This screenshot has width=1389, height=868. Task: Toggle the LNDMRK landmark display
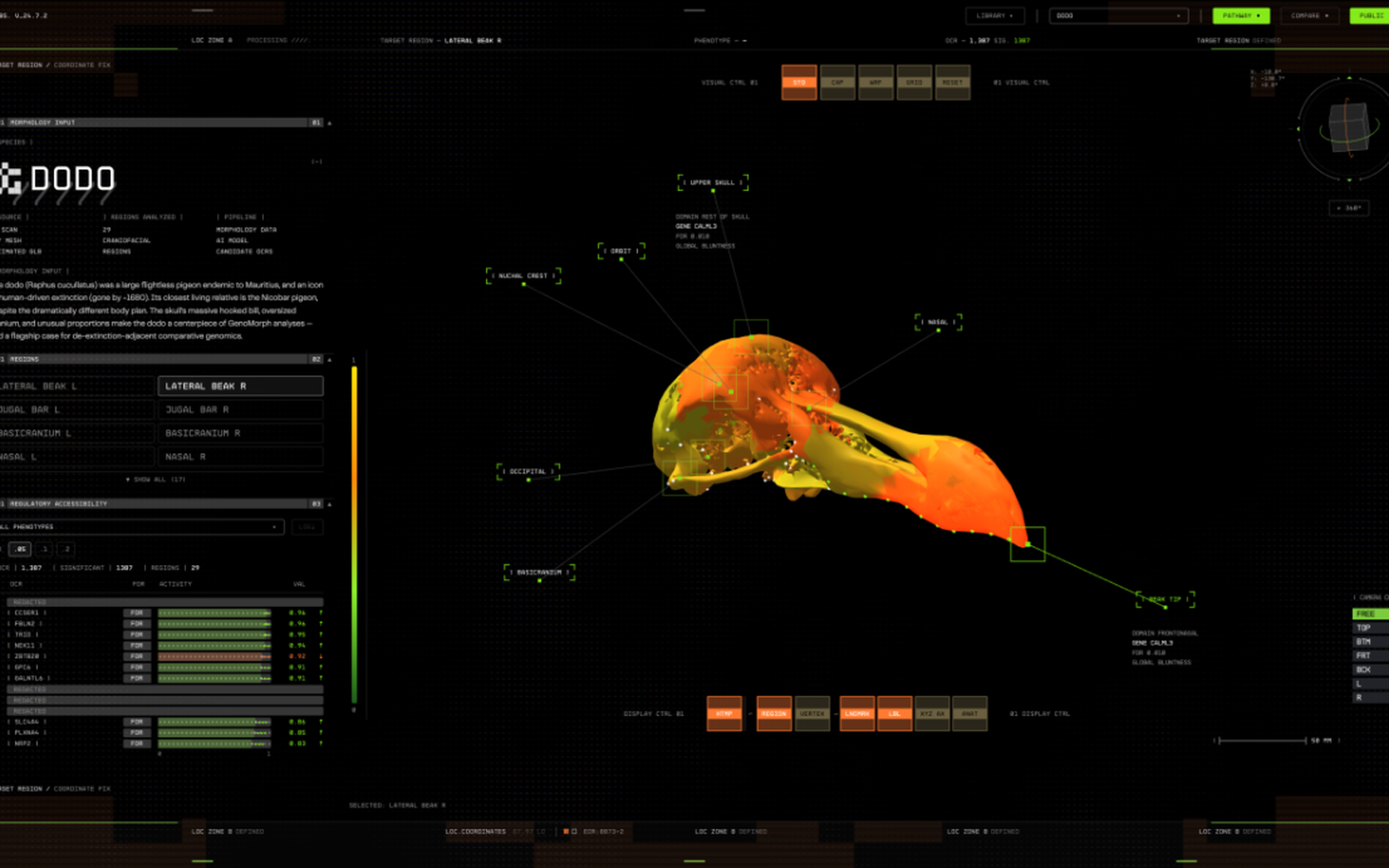pyautogui.click(x=857, y=713)
